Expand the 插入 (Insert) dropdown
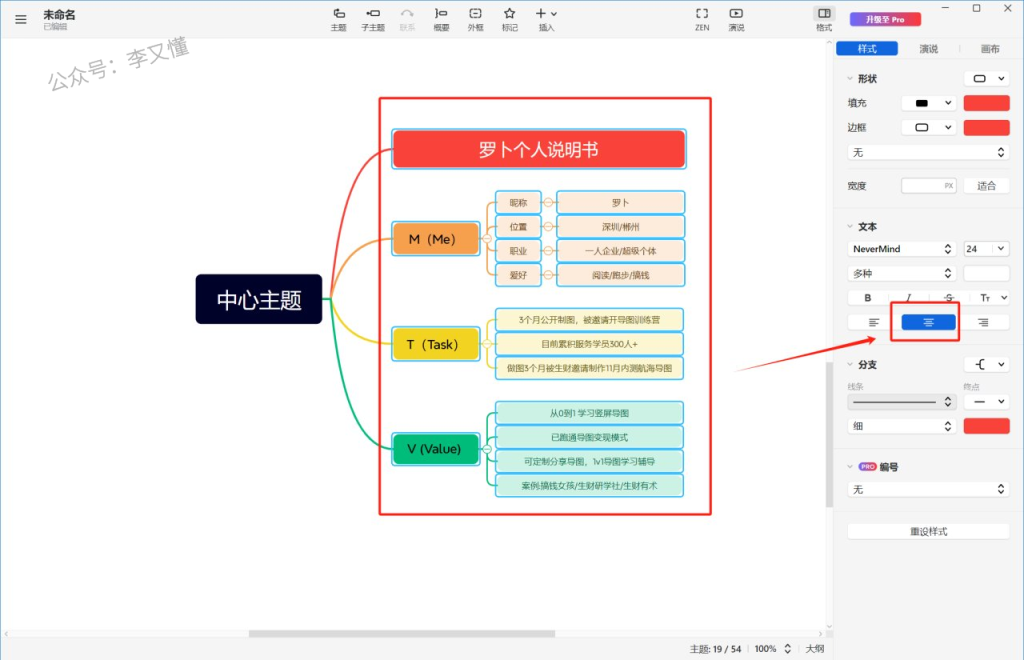The width and height of the screenshot is (1024, 660). coord(546,18)
